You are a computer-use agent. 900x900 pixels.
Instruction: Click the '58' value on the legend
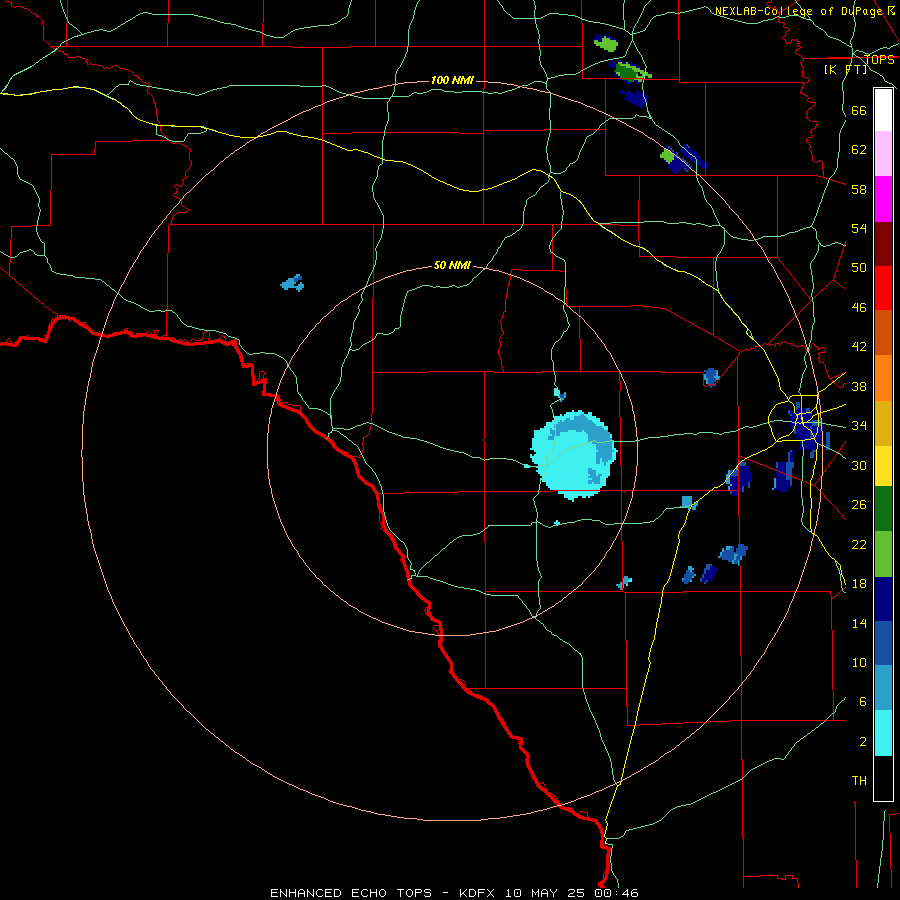pyautogui.click(x=859, y=189)
